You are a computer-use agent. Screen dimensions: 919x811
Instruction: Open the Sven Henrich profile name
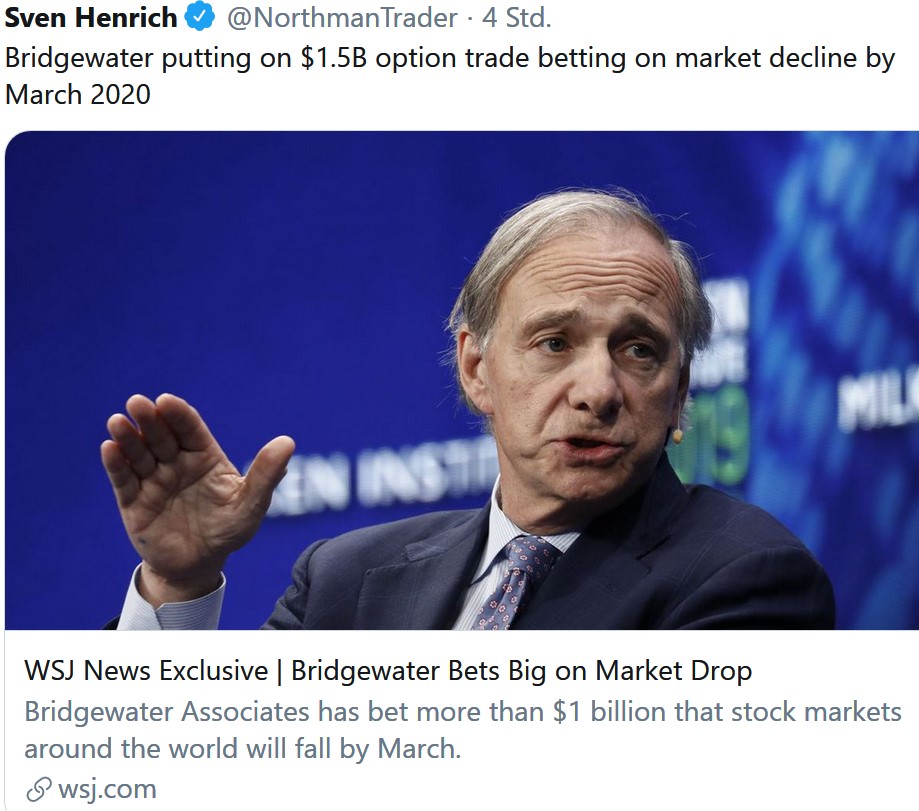click(90, 18)
